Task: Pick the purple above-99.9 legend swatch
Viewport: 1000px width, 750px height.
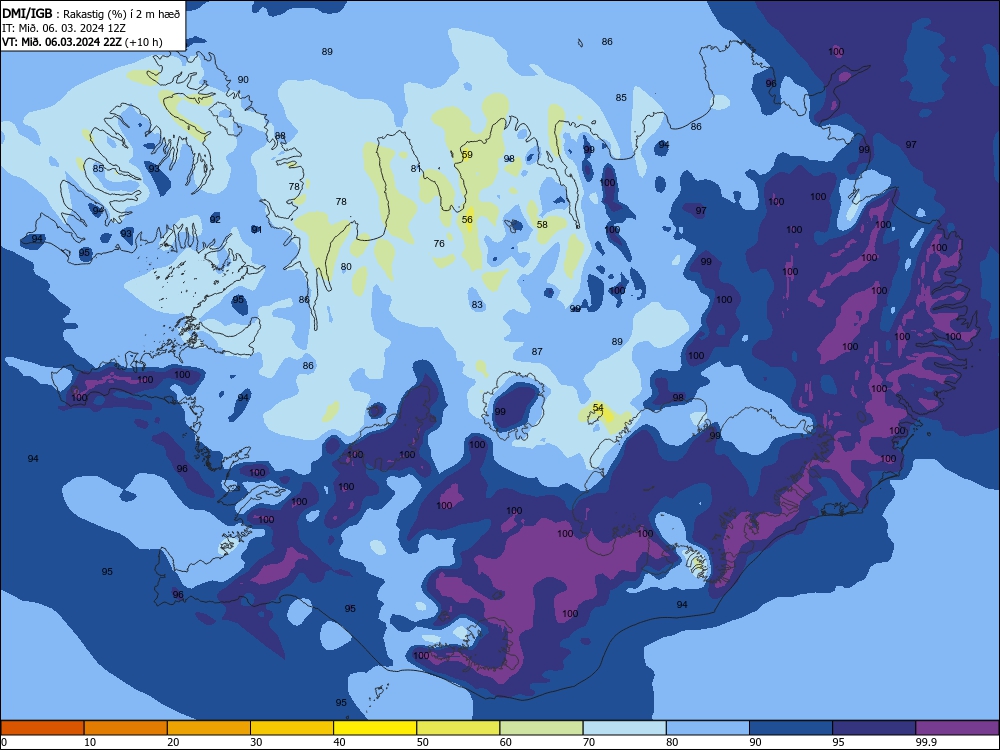Action: 957,728
